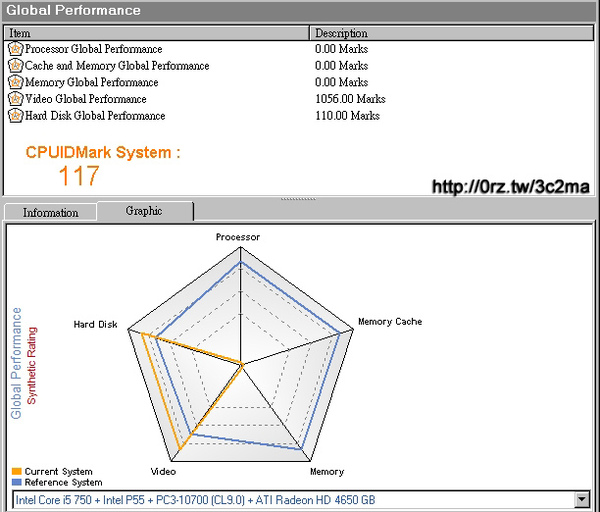
Task: Select the Processor Global Performance row text
Action: [94, 49]
